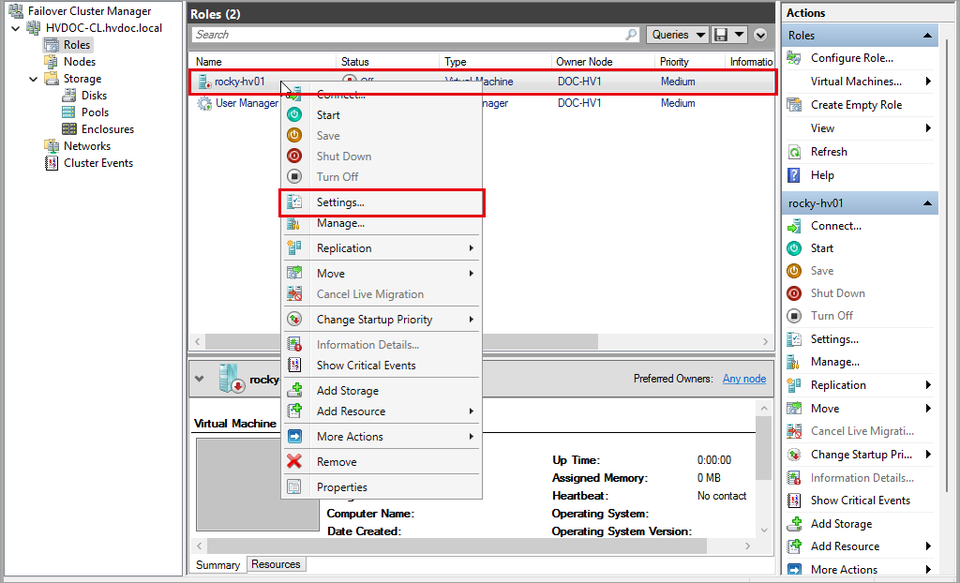Expand the round chevron next to Queries
Screen dimensions: 960x583
click(760, 35)
